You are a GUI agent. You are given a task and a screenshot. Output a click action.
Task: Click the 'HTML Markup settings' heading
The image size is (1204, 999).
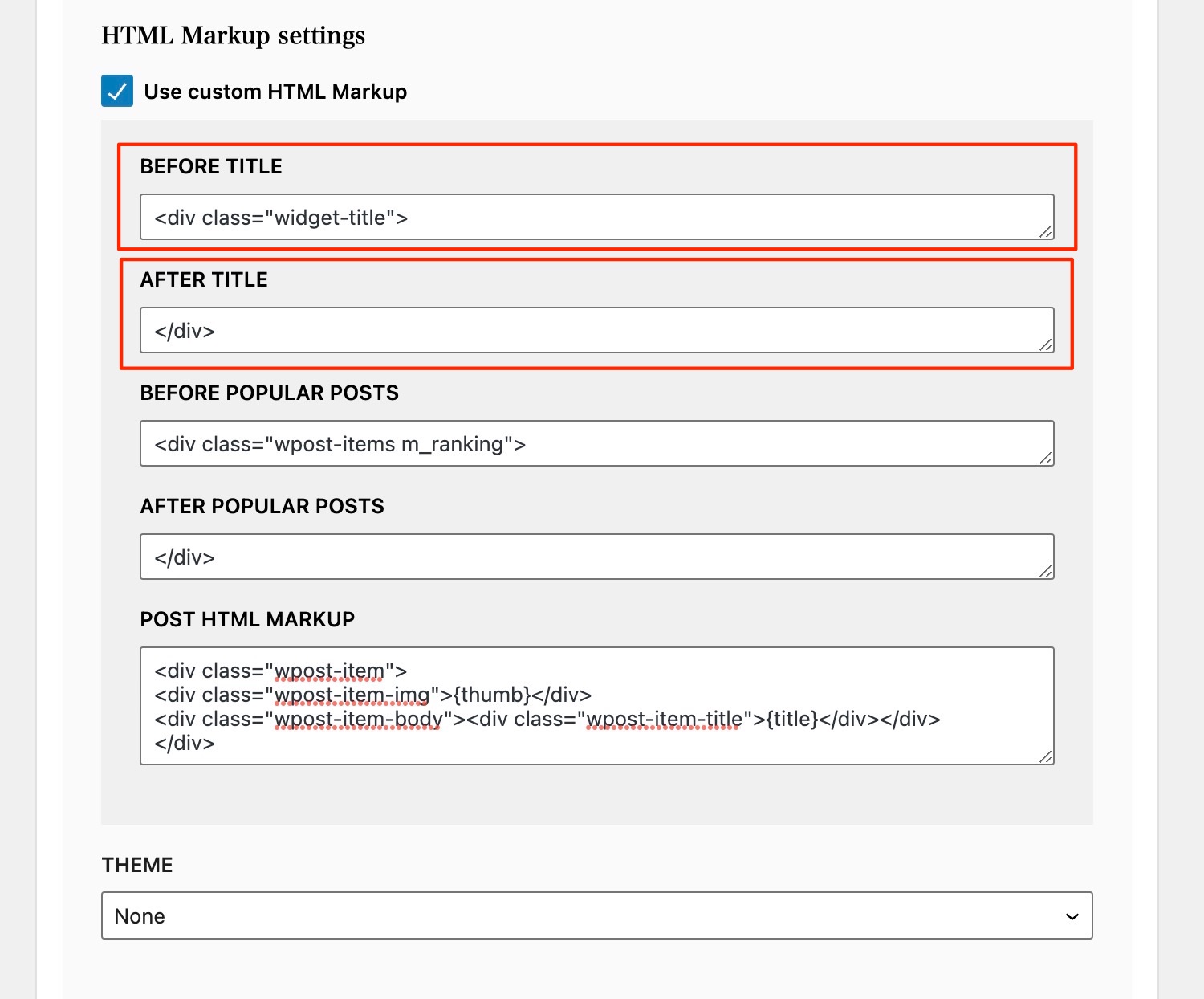[x=233, y=35]
